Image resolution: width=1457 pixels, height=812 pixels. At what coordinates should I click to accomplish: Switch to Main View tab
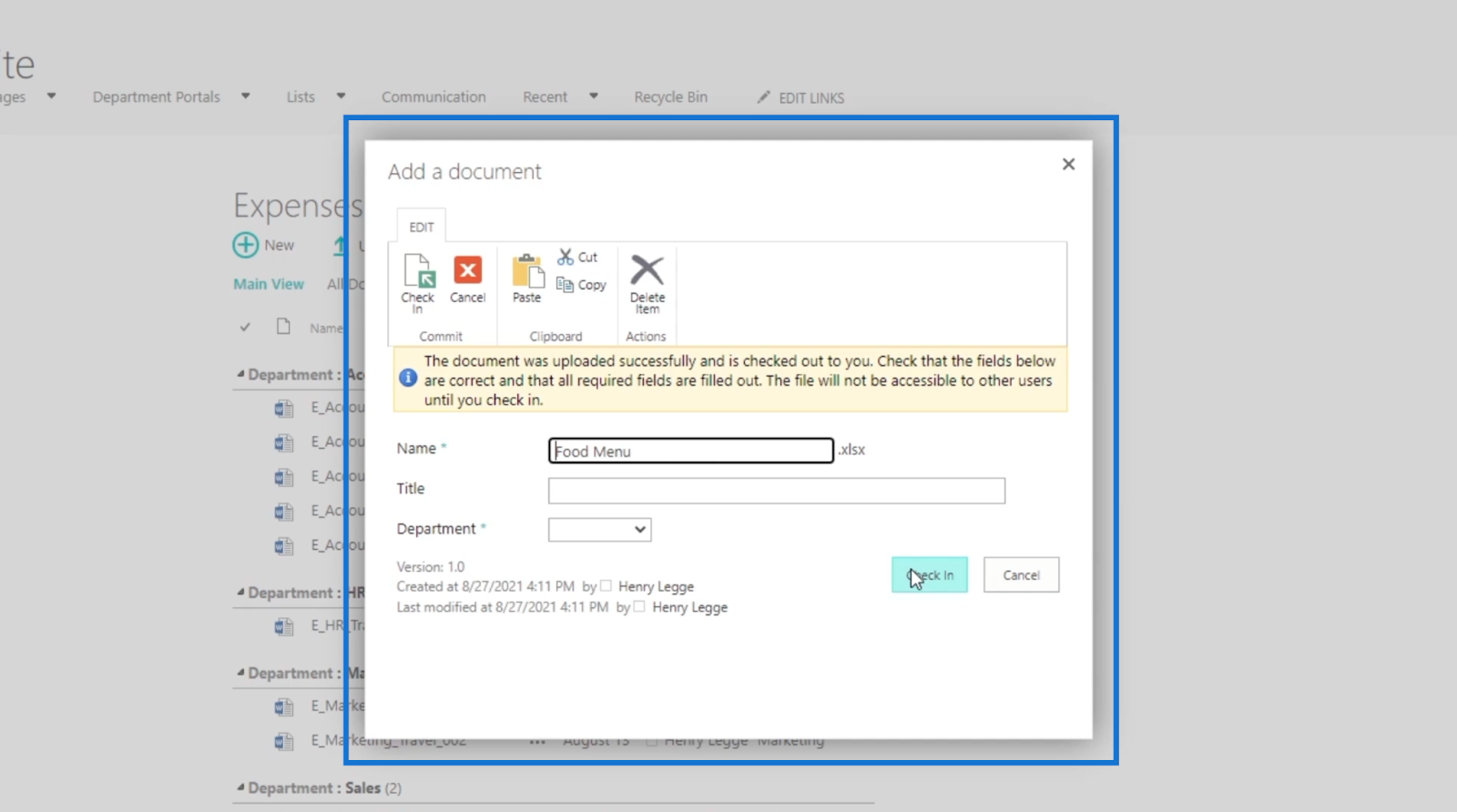pyautogui.click(x=269, y=284)
